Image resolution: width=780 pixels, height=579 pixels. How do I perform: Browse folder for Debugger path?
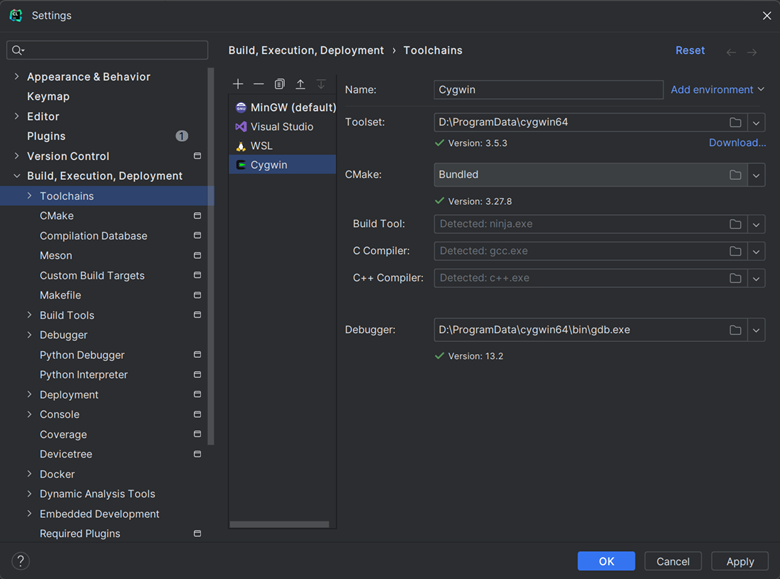735,330
